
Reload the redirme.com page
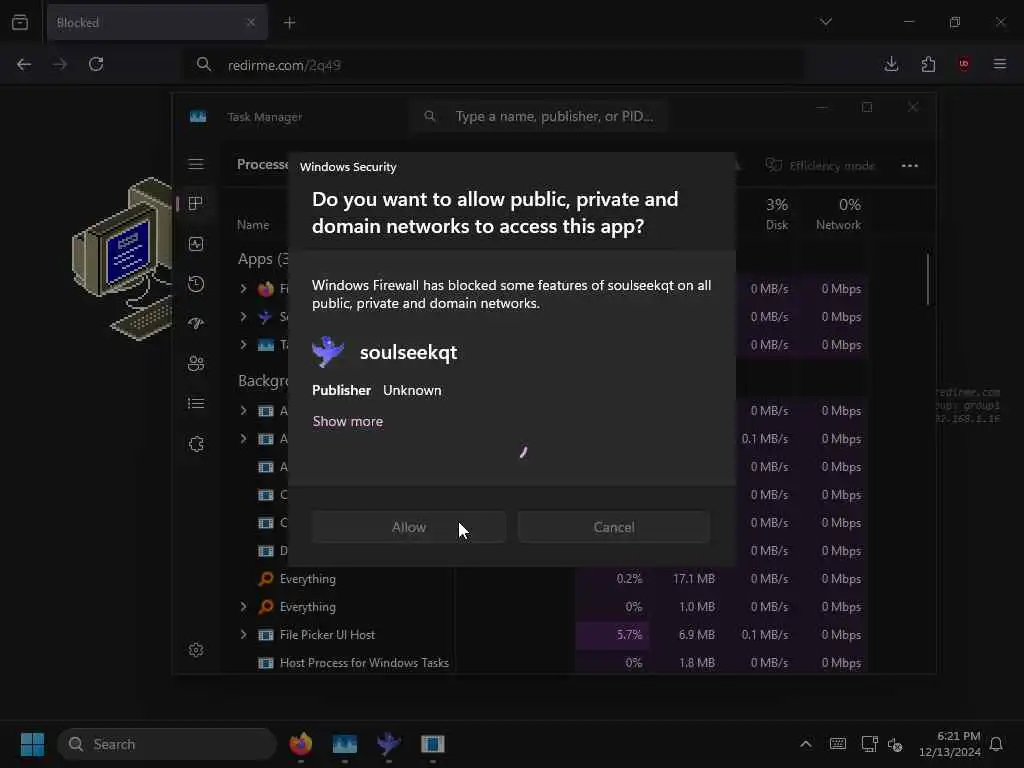(x=96, y=64)
